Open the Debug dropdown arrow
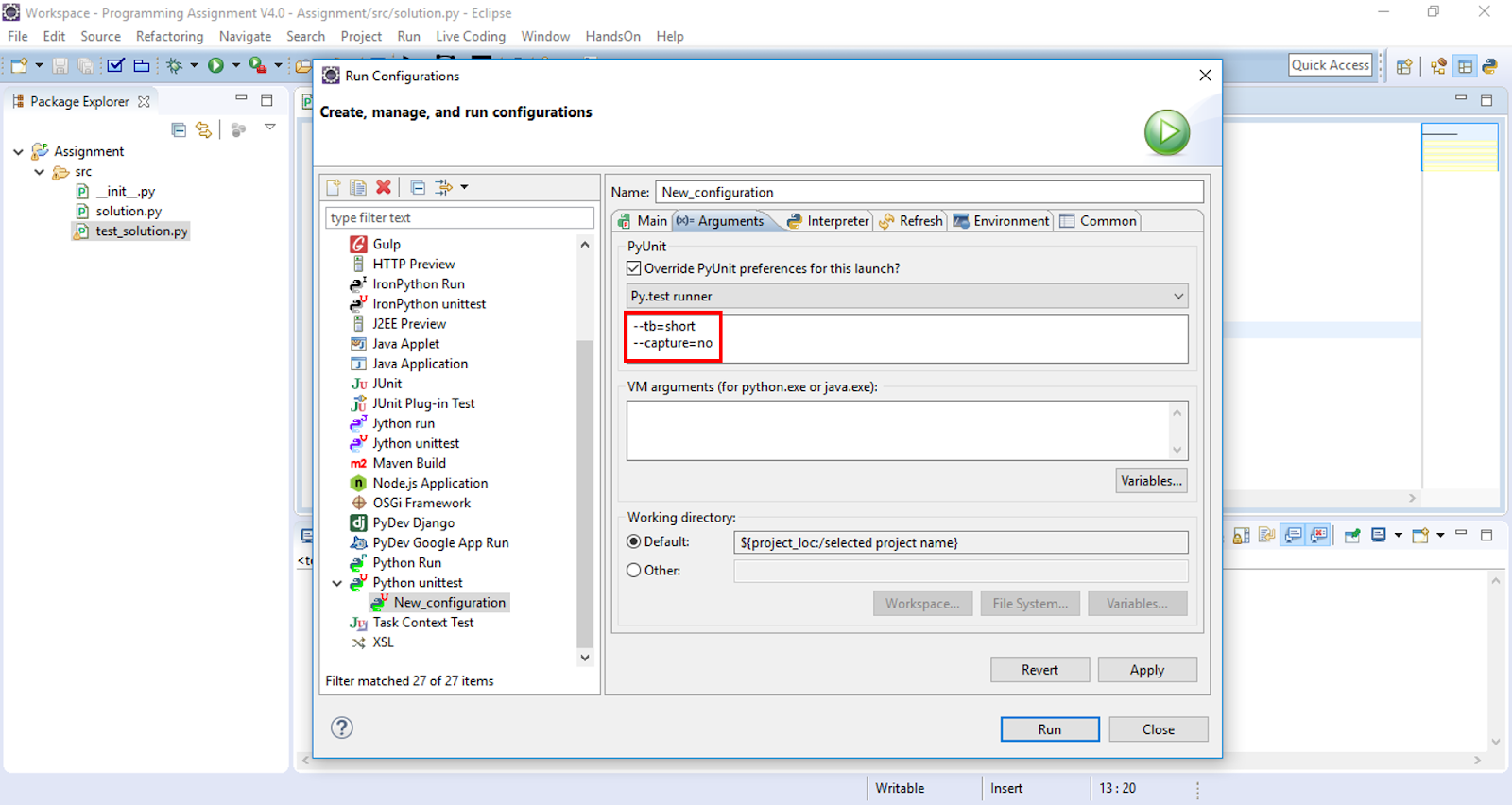This screenshot has width=1512, height=805. pos(194,65)
